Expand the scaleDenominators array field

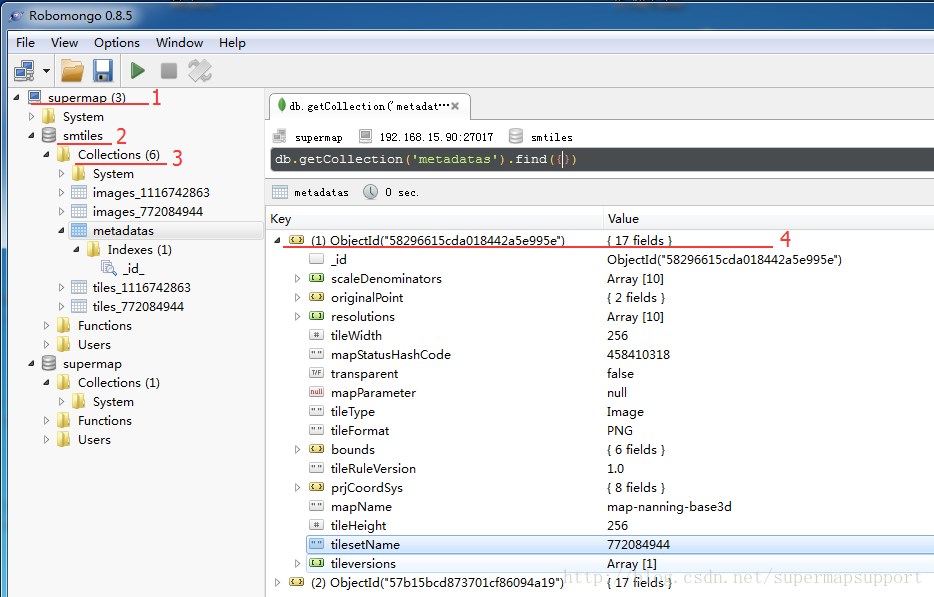point(297,278)
